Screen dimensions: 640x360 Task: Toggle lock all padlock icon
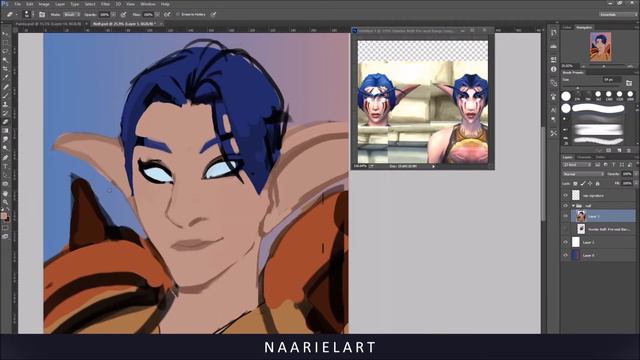click(x=597, y=184)
